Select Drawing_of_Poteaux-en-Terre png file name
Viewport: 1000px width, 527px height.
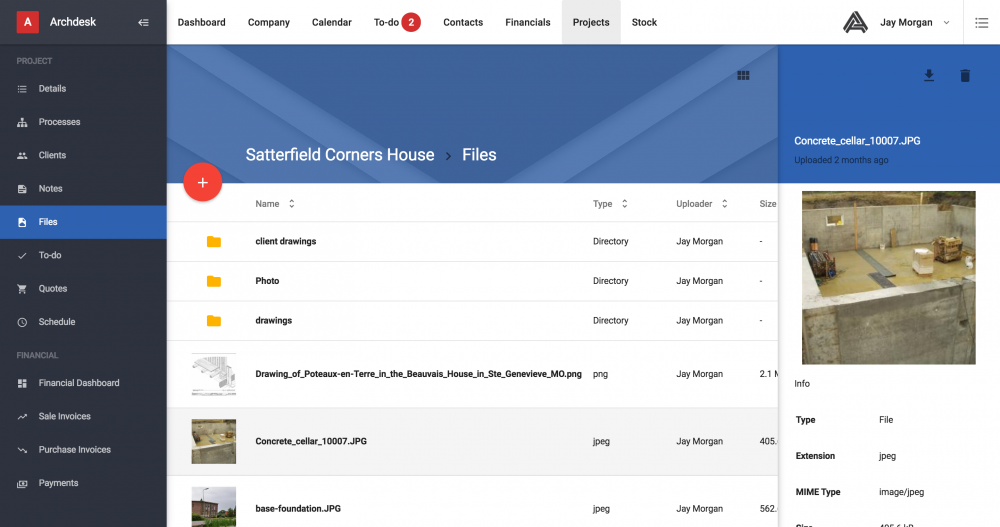418,374
